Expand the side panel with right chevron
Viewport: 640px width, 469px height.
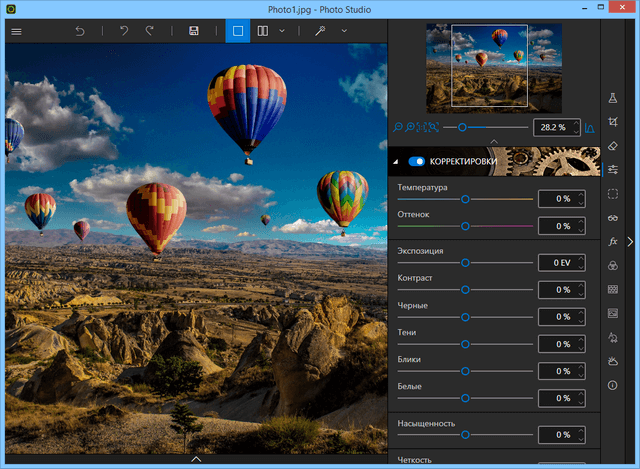(630, 241)
